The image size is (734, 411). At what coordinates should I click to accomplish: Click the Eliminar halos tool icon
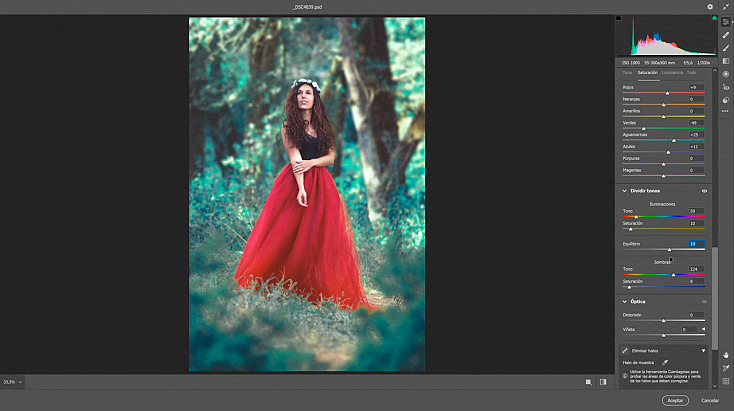point(625,351)
